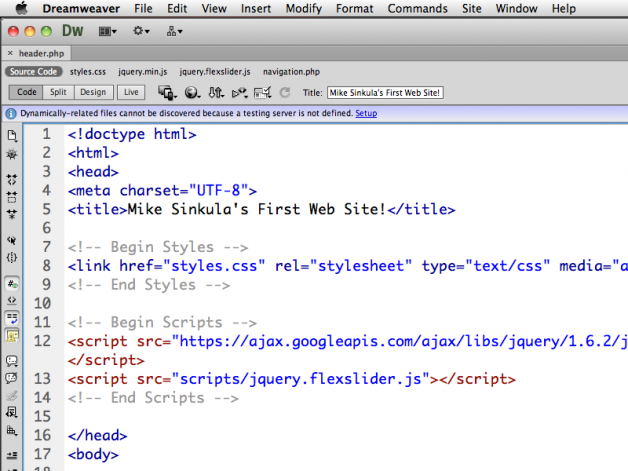Toggle Highlight Invalid Code button

click(12, 301)
